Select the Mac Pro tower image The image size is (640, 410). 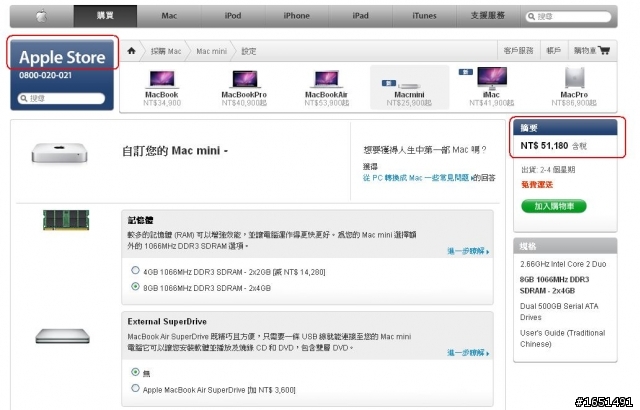[x=574, y=78]
